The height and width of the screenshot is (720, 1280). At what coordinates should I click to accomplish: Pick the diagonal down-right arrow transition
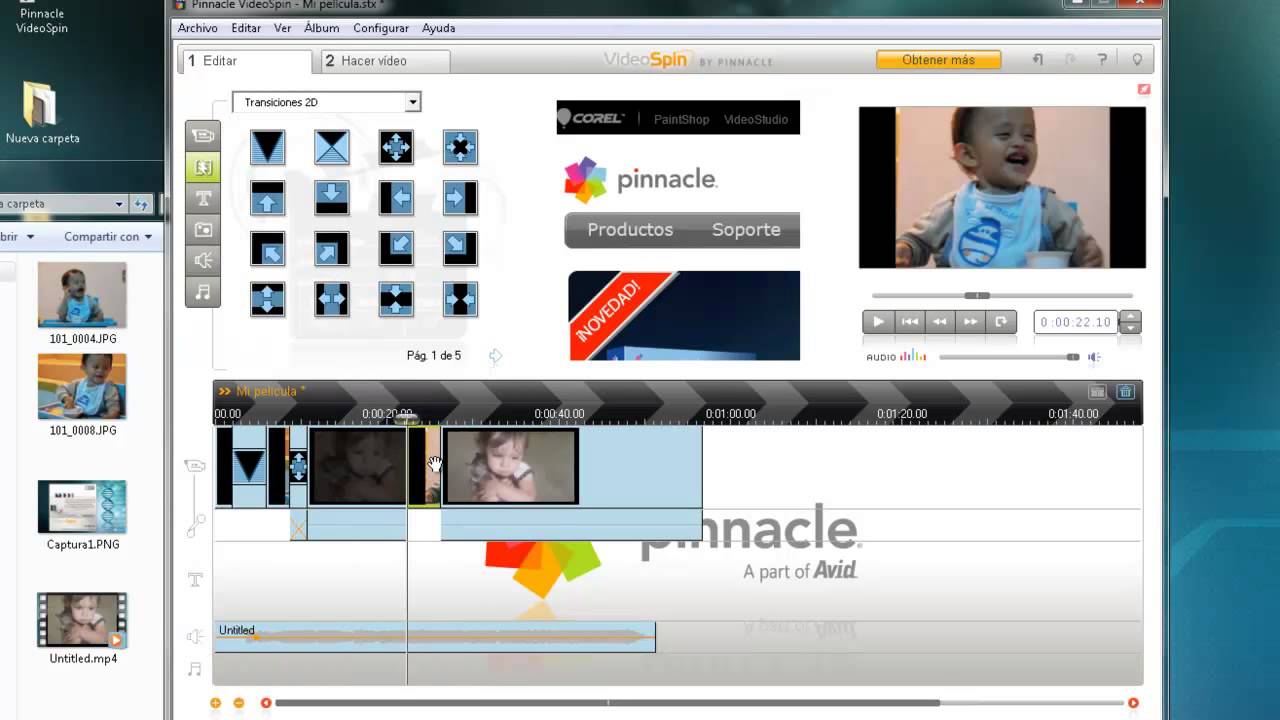point(460,248)
